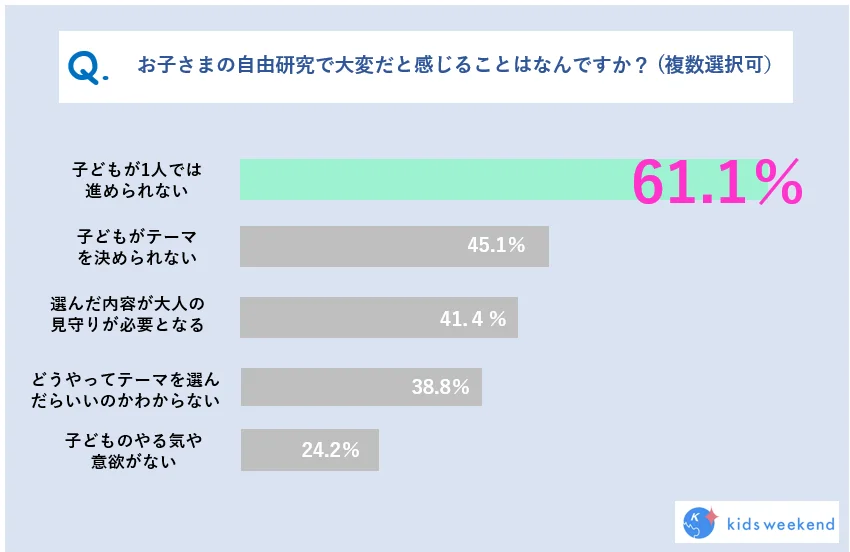The image size is (850, 552).
Task: Click the label どうやってテーマを選んだらいいのかわからない
Action: (125, 390)
